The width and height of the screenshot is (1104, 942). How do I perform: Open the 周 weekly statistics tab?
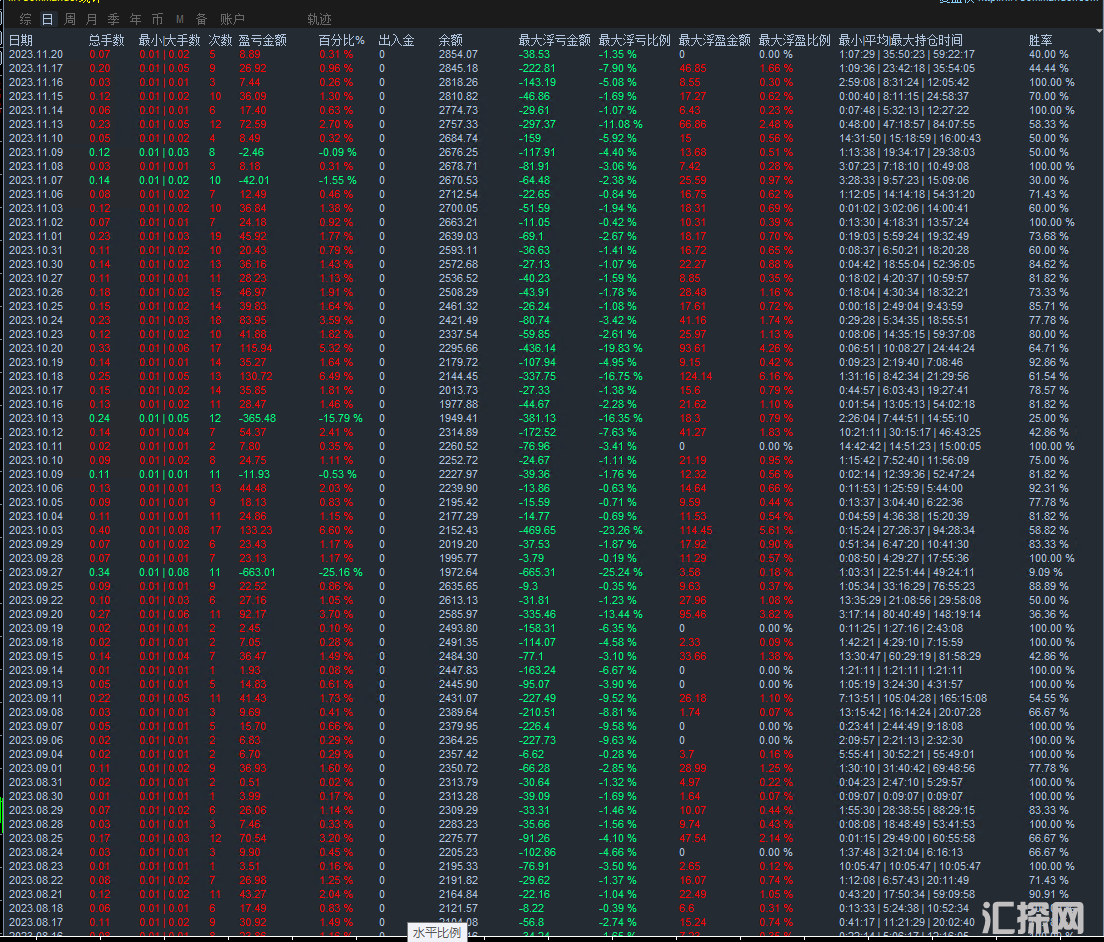click(69, 19)
